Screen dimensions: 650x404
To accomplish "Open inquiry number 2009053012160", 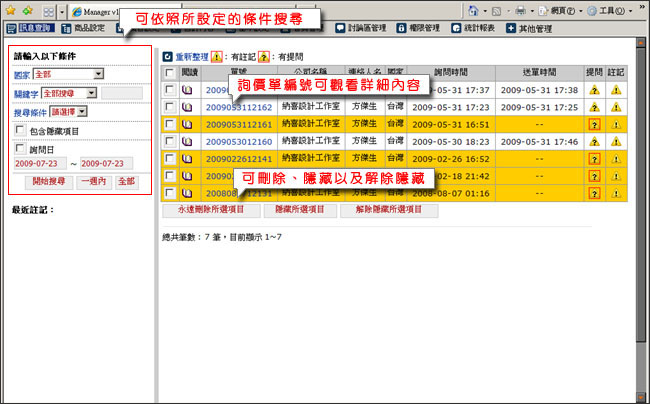I will (x=239, y=142).
